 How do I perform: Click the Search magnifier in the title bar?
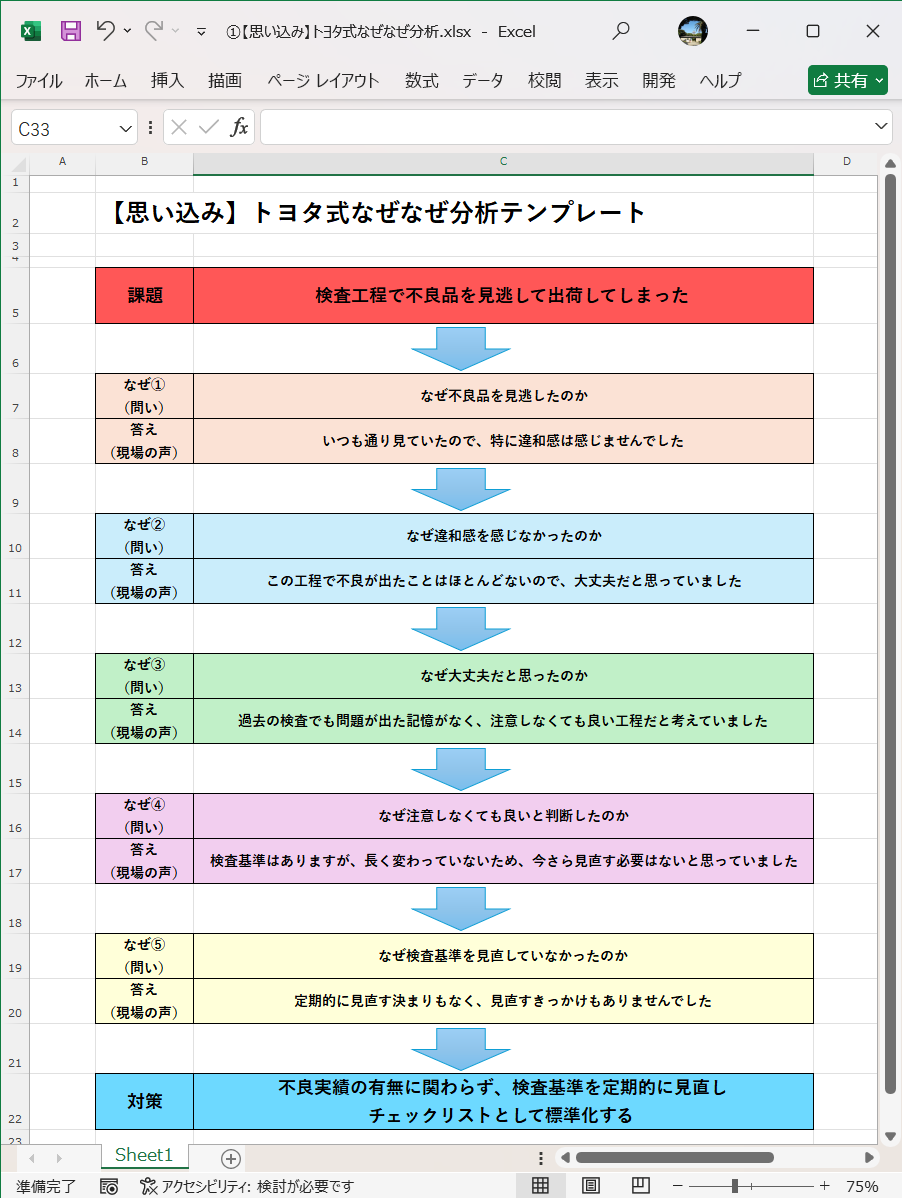(620, 31)
